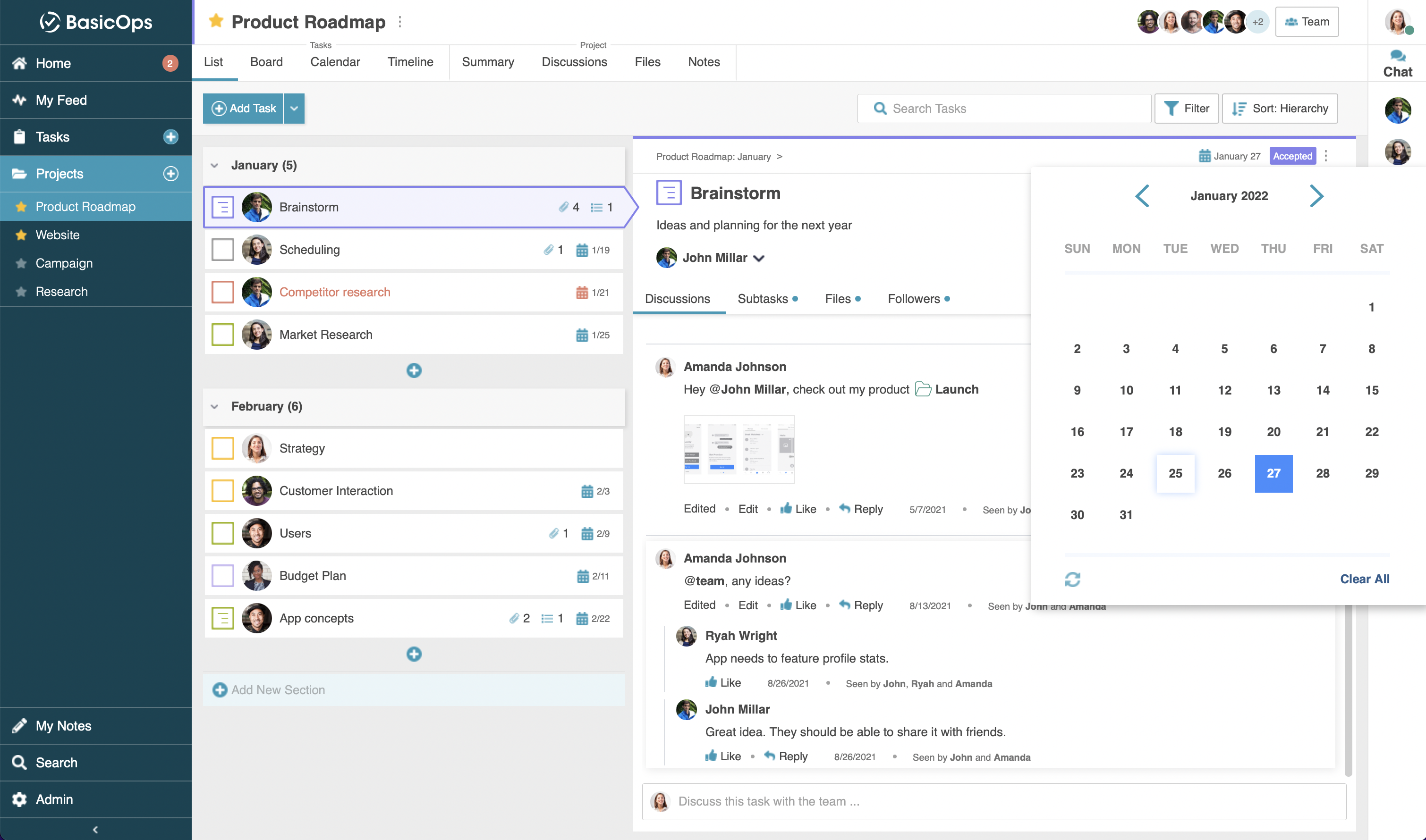The image size is (1426, 840).
Task: Open Admin settings from the sidebar
Action: (x=54, y=798)
